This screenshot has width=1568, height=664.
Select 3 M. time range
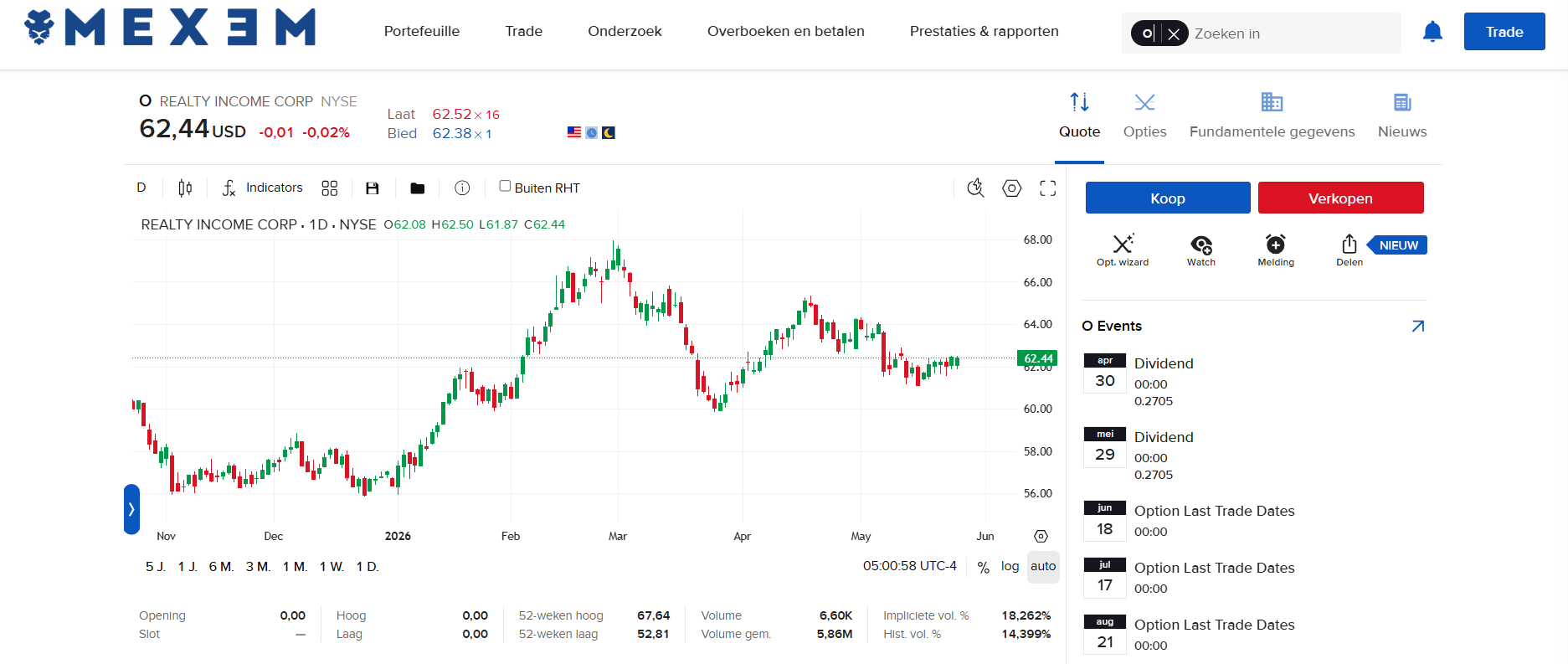pyautogui.click(x=258, y=567)
